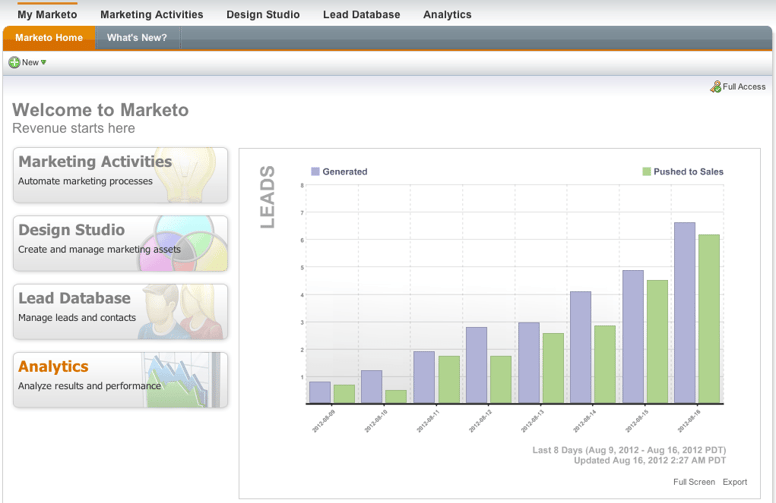
Task: Click the Full Screen chart link
Action: (694, 482)
